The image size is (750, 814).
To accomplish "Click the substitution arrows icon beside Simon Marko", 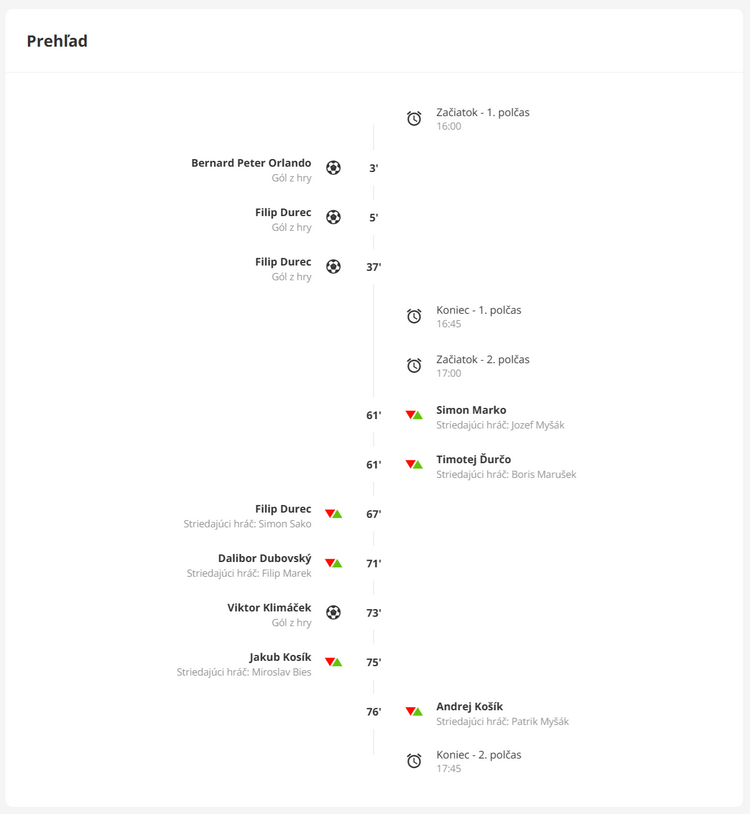I will click(x=414, y=415).
